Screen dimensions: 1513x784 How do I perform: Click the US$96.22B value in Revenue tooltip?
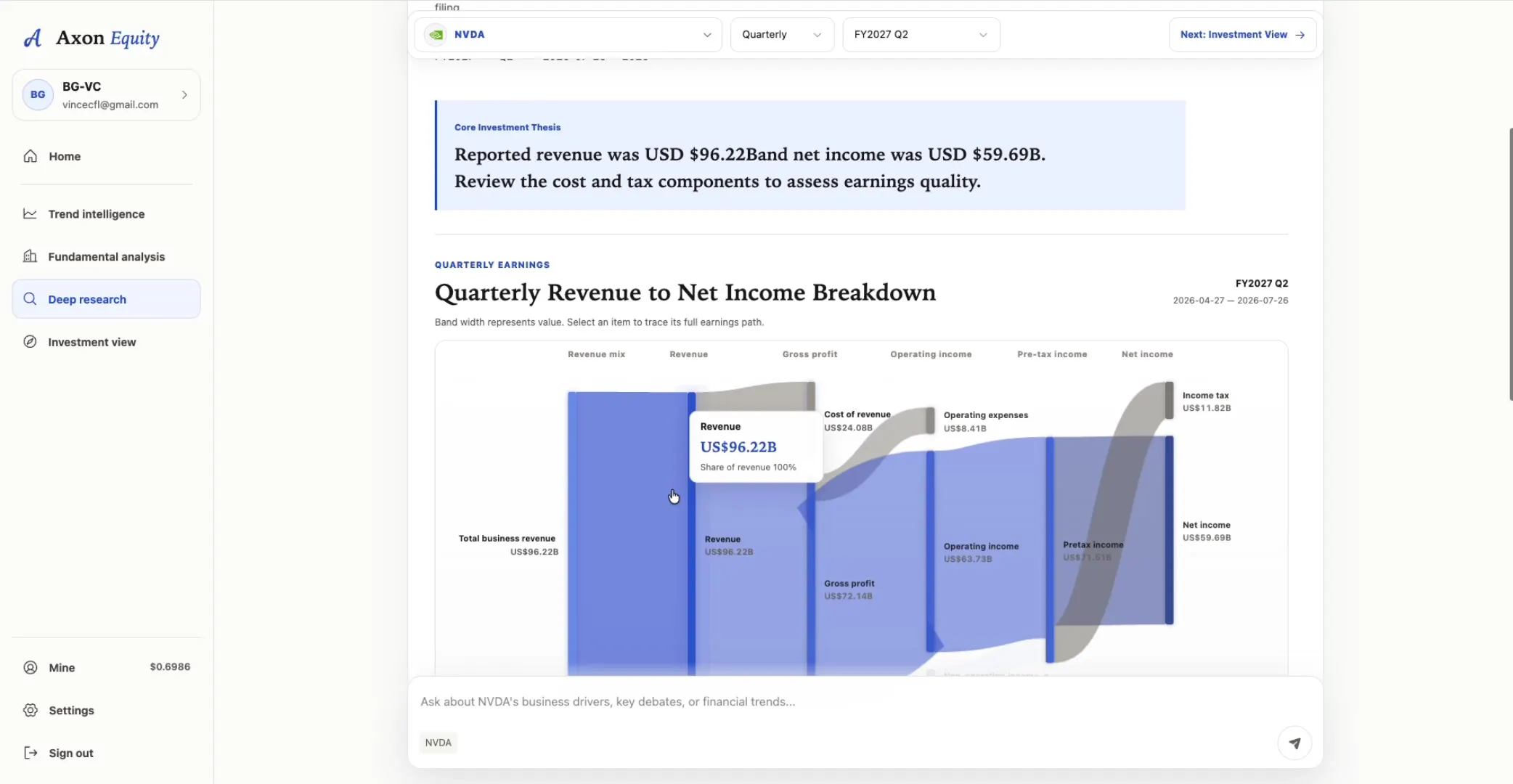(x=738, y=446)
